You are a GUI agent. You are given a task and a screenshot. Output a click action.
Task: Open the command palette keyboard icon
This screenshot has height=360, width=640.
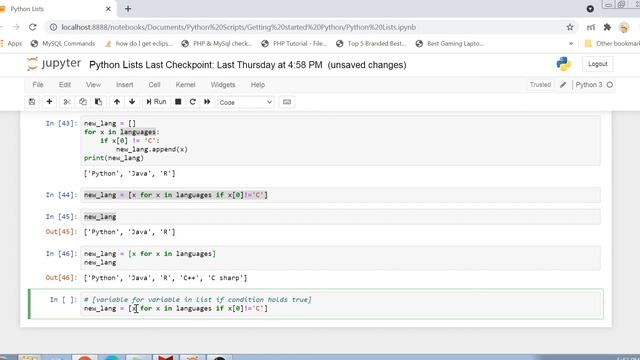(x=287, y=102)
